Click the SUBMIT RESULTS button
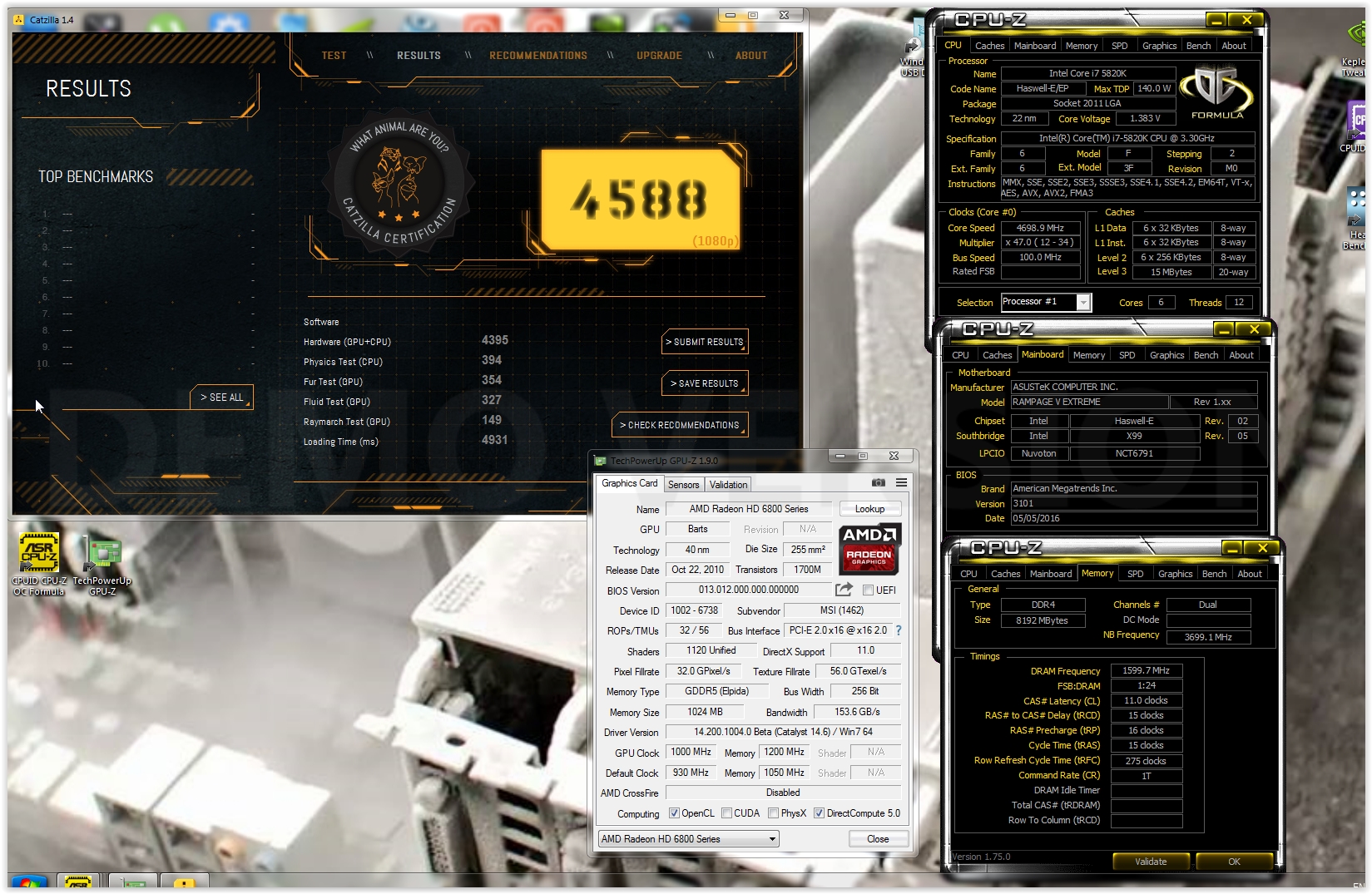The height and width of the screenshot is (894, 1372). (705, 342)
